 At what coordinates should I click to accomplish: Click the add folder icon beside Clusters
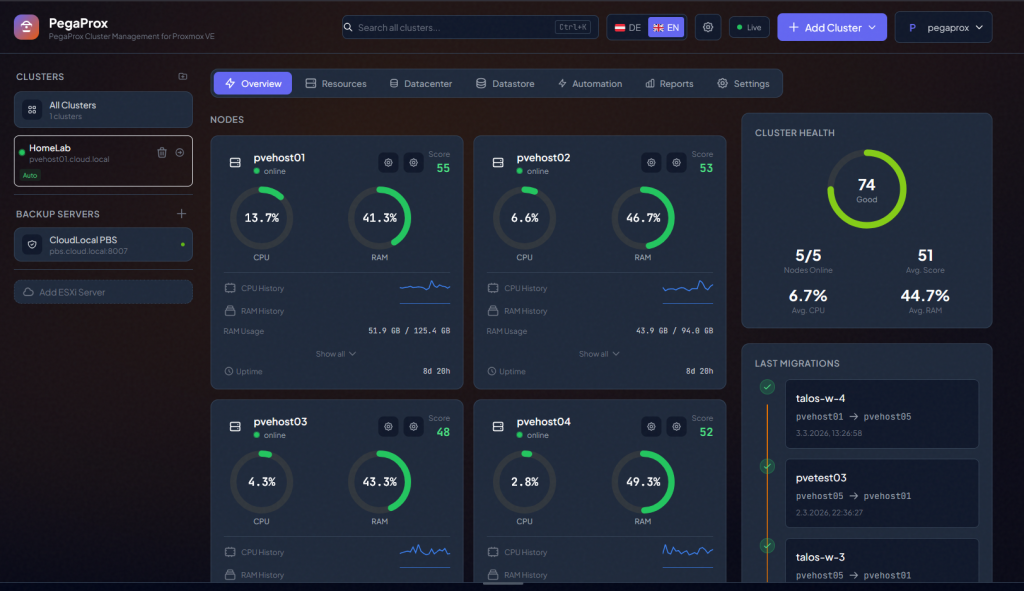tap(182, 77)
